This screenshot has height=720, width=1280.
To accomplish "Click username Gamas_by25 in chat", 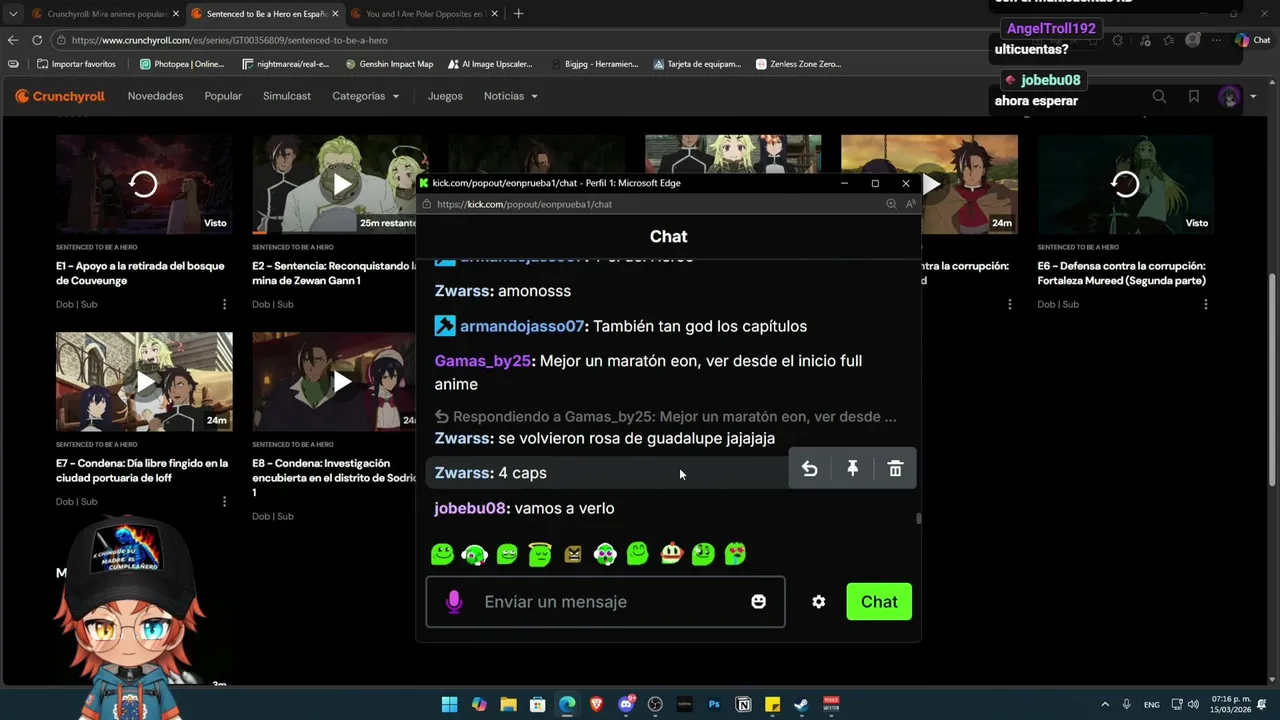I will [x=482, y=361].
